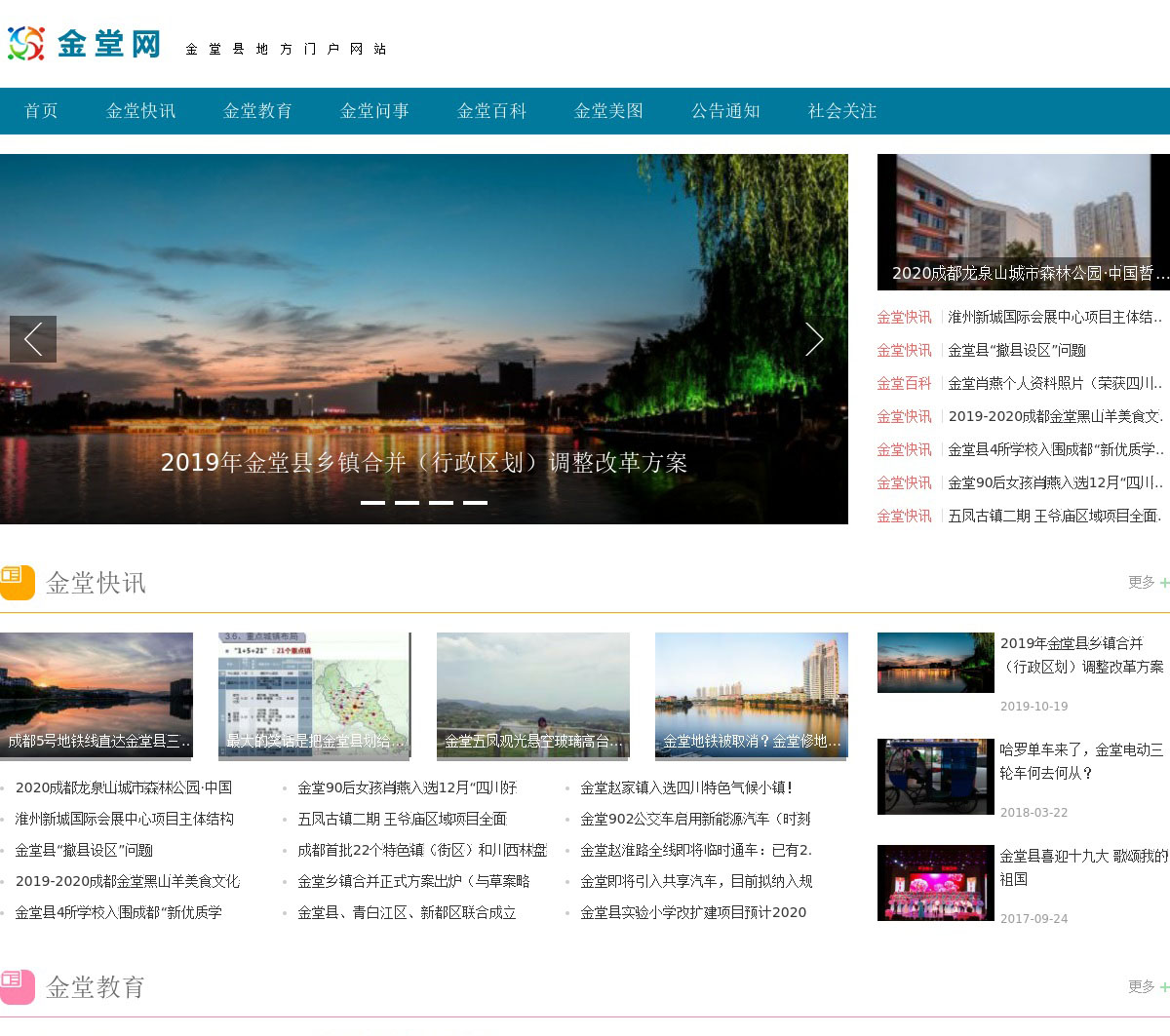The width and height of the screenshot is (1170, 1036).
Task: Open the 成都5号地铁线 thumbnail article
Action: [x=97, y=695]
